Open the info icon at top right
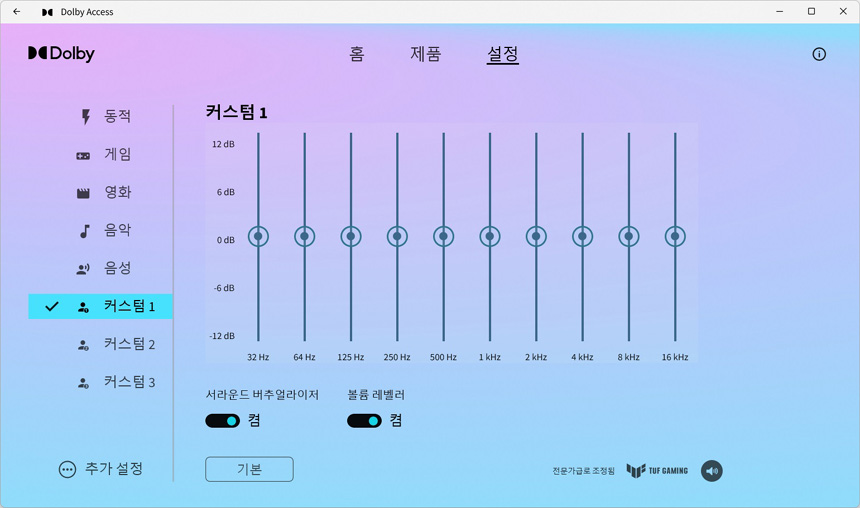The image size is (860, 508). (x=819, y=54)
